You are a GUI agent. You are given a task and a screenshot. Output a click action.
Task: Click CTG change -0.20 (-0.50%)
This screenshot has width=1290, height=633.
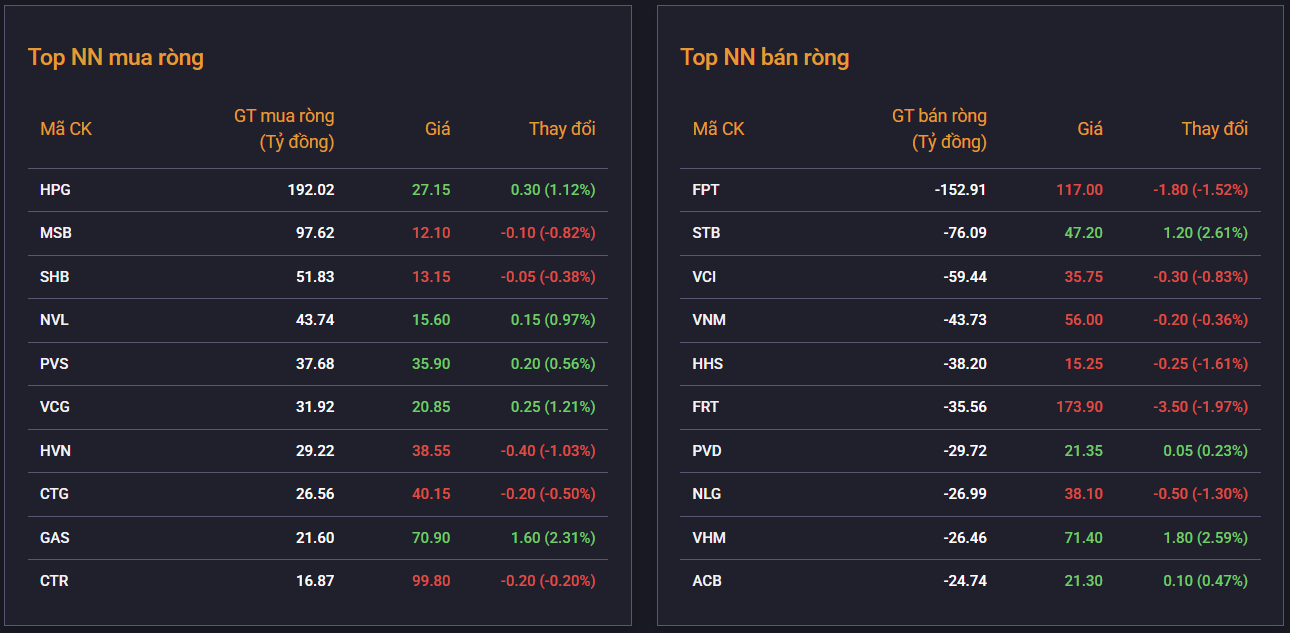tap(548, 494)
